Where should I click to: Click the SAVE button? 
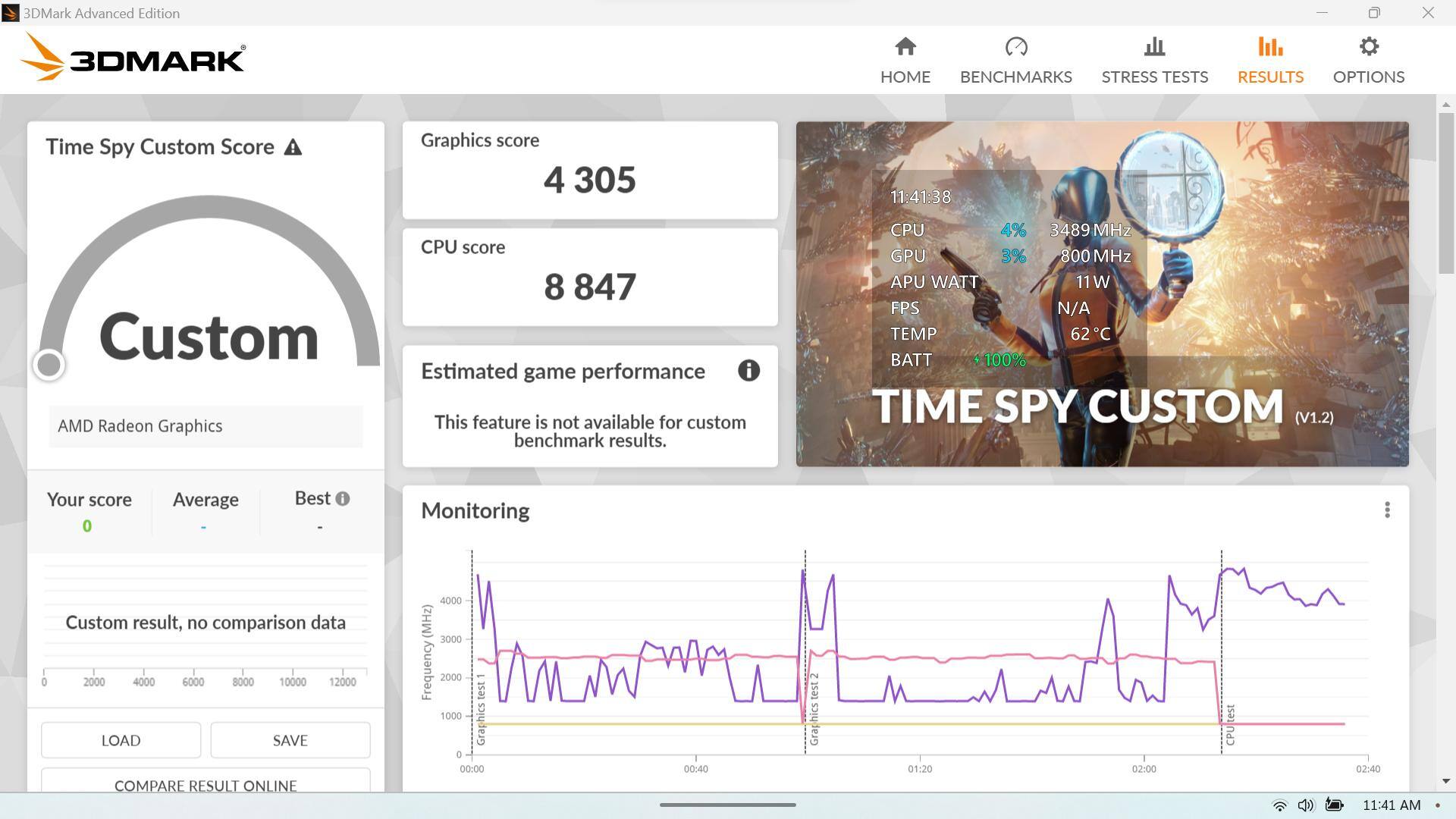click(290, 740)
